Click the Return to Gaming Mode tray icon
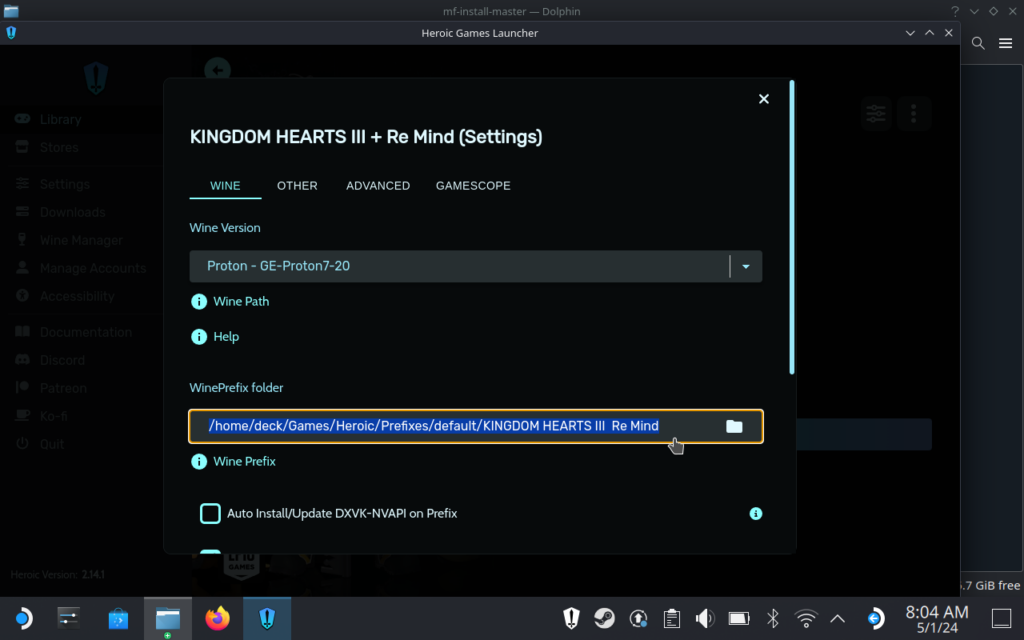 [x=875, y=618]
